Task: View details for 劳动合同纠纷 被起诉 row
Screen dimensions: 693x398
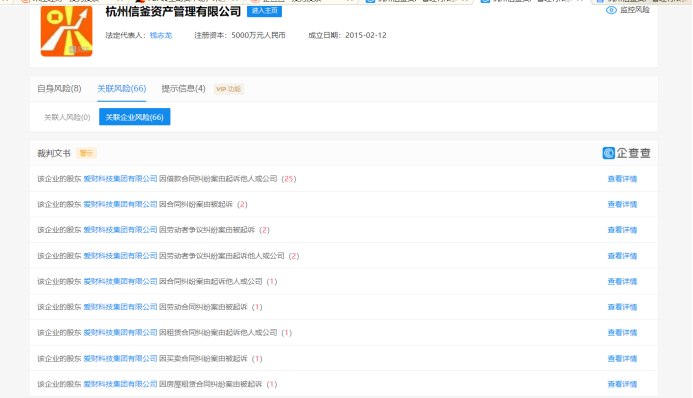Action: point(622,307)
